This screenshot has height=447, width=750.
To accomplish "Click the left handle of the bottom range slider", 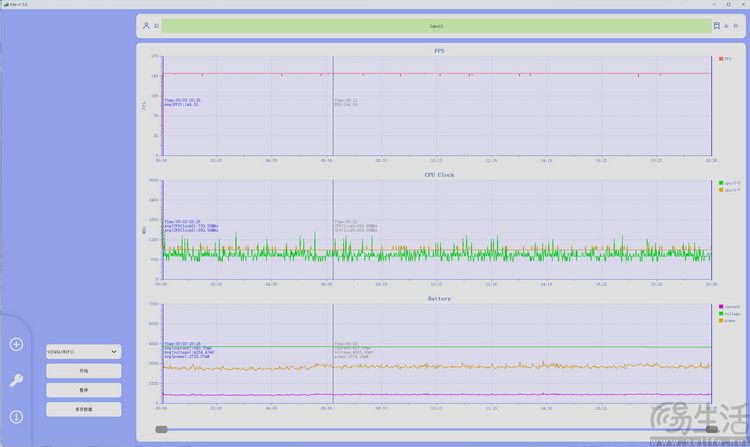I will pyautogui.click(x=161, y=429).
